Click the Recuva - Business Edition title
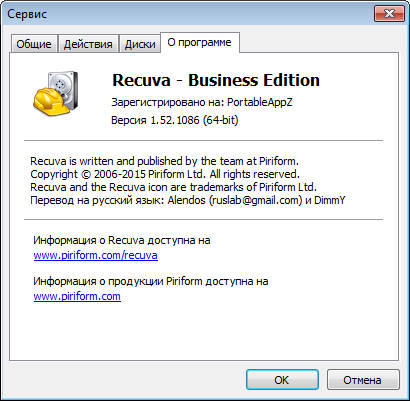 [x=216, y=80]
